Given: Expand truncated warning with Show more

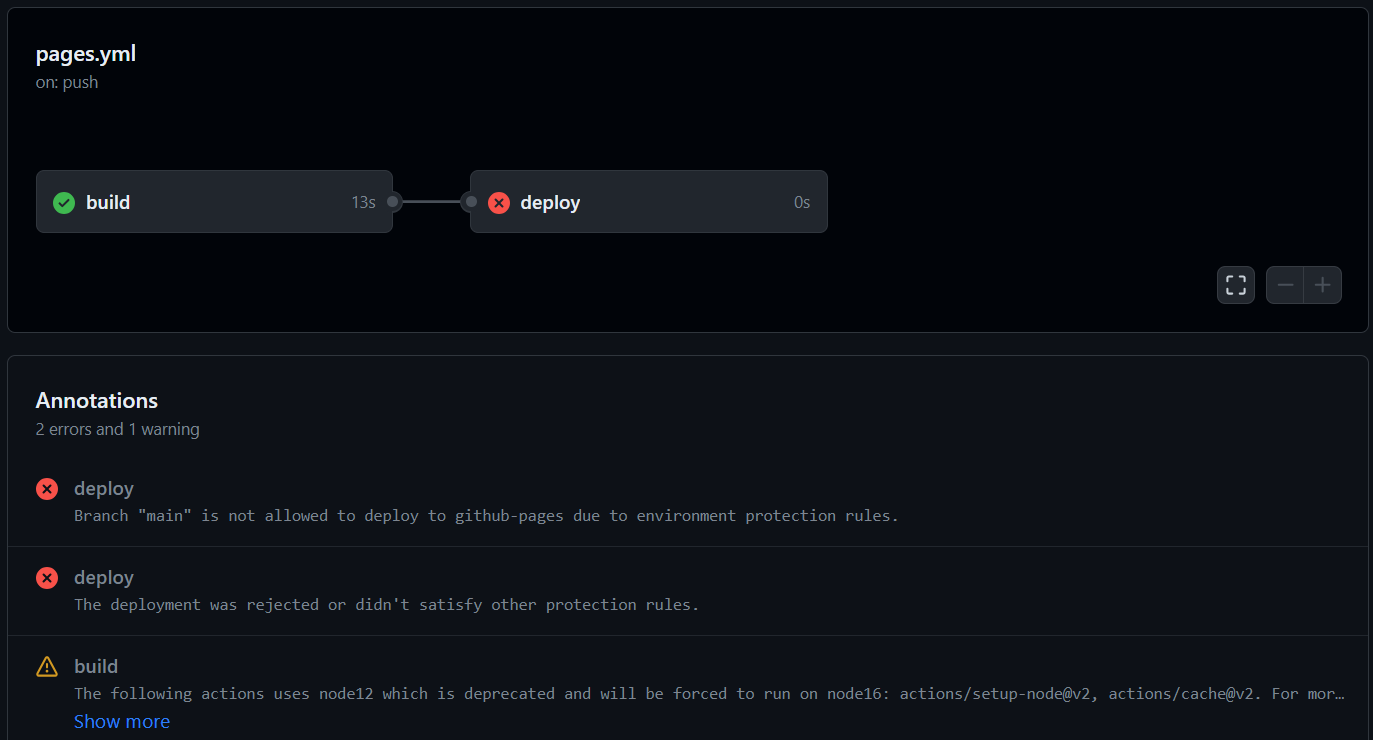Looking at the screenshot, I should [122, 721].
